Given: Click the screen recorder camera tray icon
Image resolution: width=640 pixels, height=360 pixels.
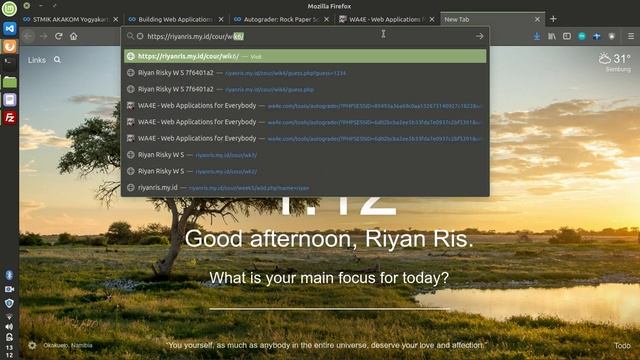Looking at the screenshot, I should [9, 289].
